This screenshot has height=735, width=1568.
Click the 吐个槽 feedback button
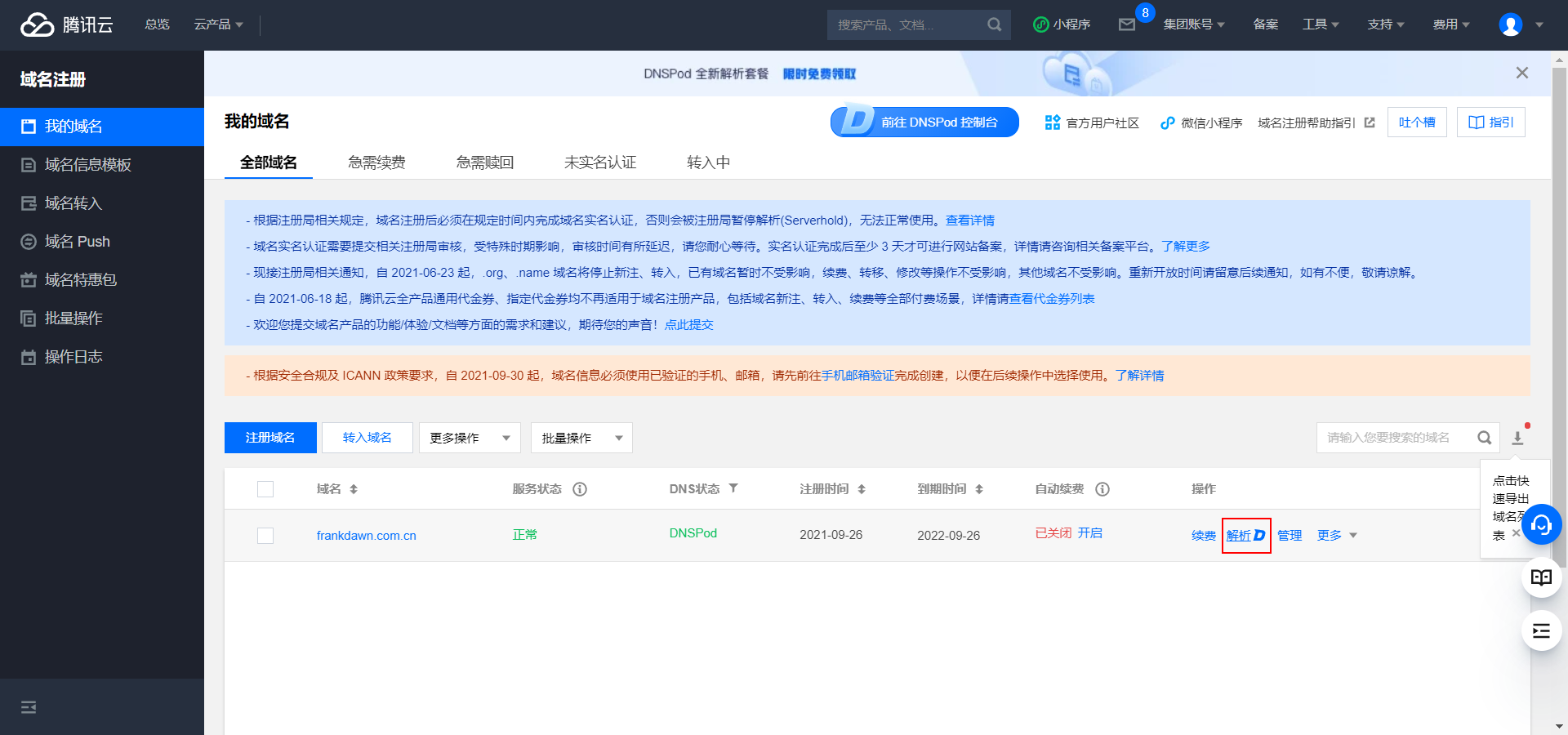coord(1417,122)
